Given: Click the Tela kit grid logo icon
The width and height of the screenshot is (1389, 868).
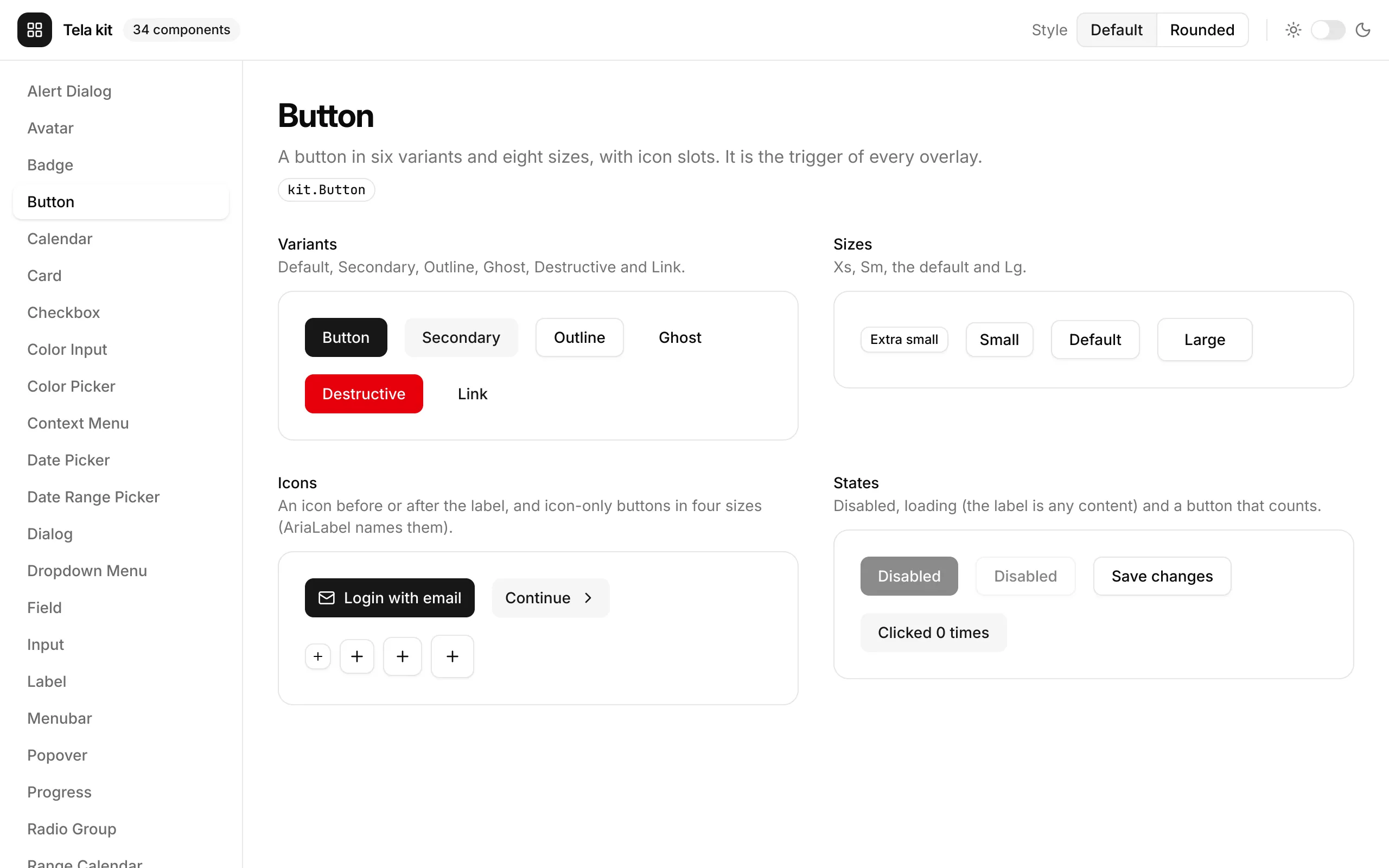Looking at the screenshot, I should pos(34,30).
